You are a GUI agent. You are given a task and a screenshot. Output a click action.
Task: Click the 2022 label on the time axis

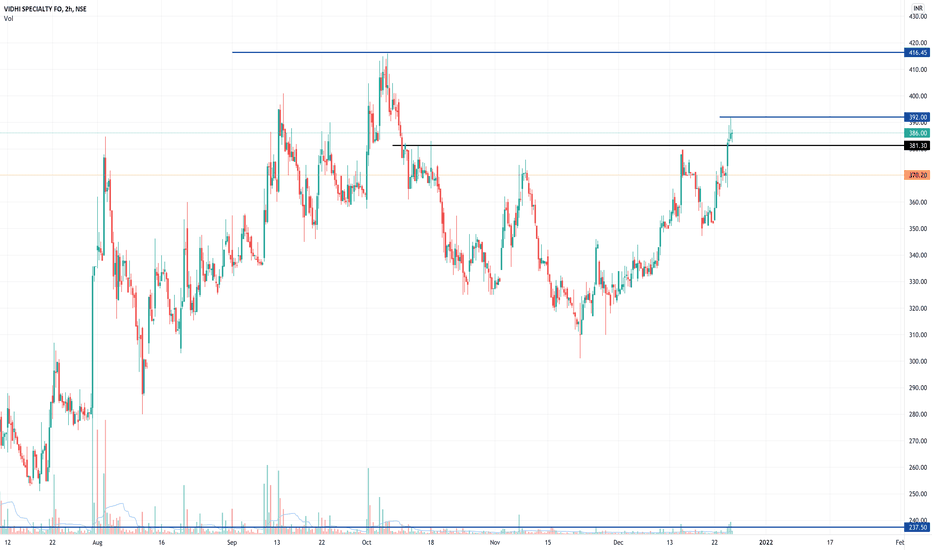[x=766, y=542]
